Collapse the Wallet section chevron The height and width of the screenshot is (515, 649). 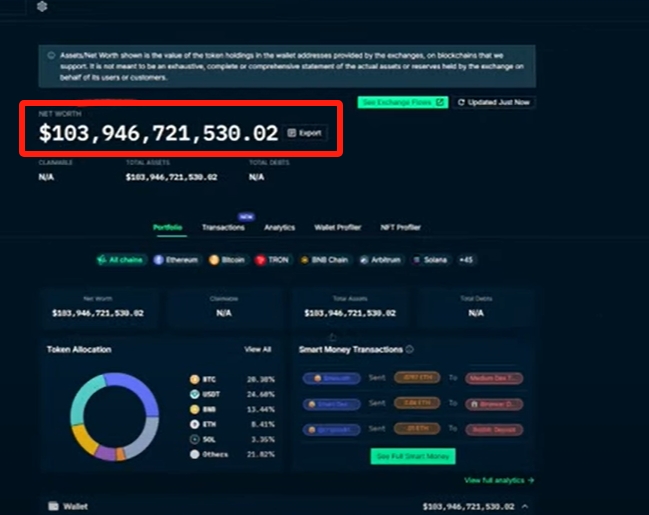(526, 507)
